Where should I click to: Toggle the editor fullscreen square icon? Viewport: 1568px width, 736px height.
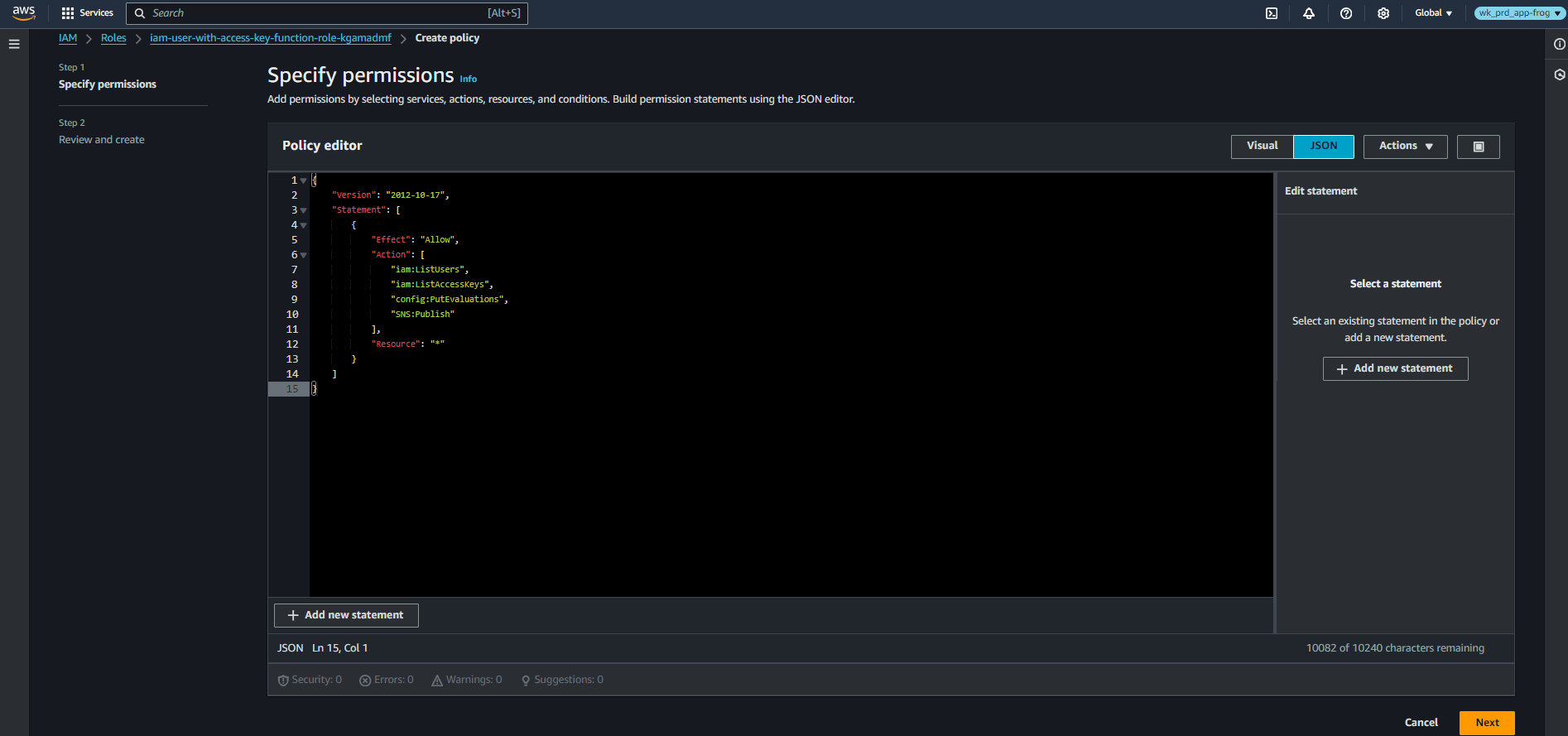click(1478, 147)
